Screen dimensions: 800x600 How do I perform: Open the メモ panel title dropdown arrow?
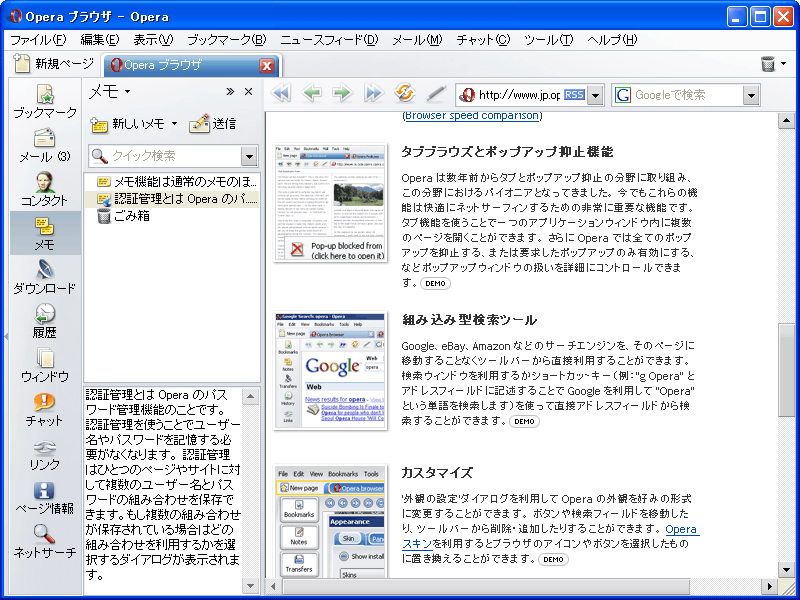click(128, 92)
